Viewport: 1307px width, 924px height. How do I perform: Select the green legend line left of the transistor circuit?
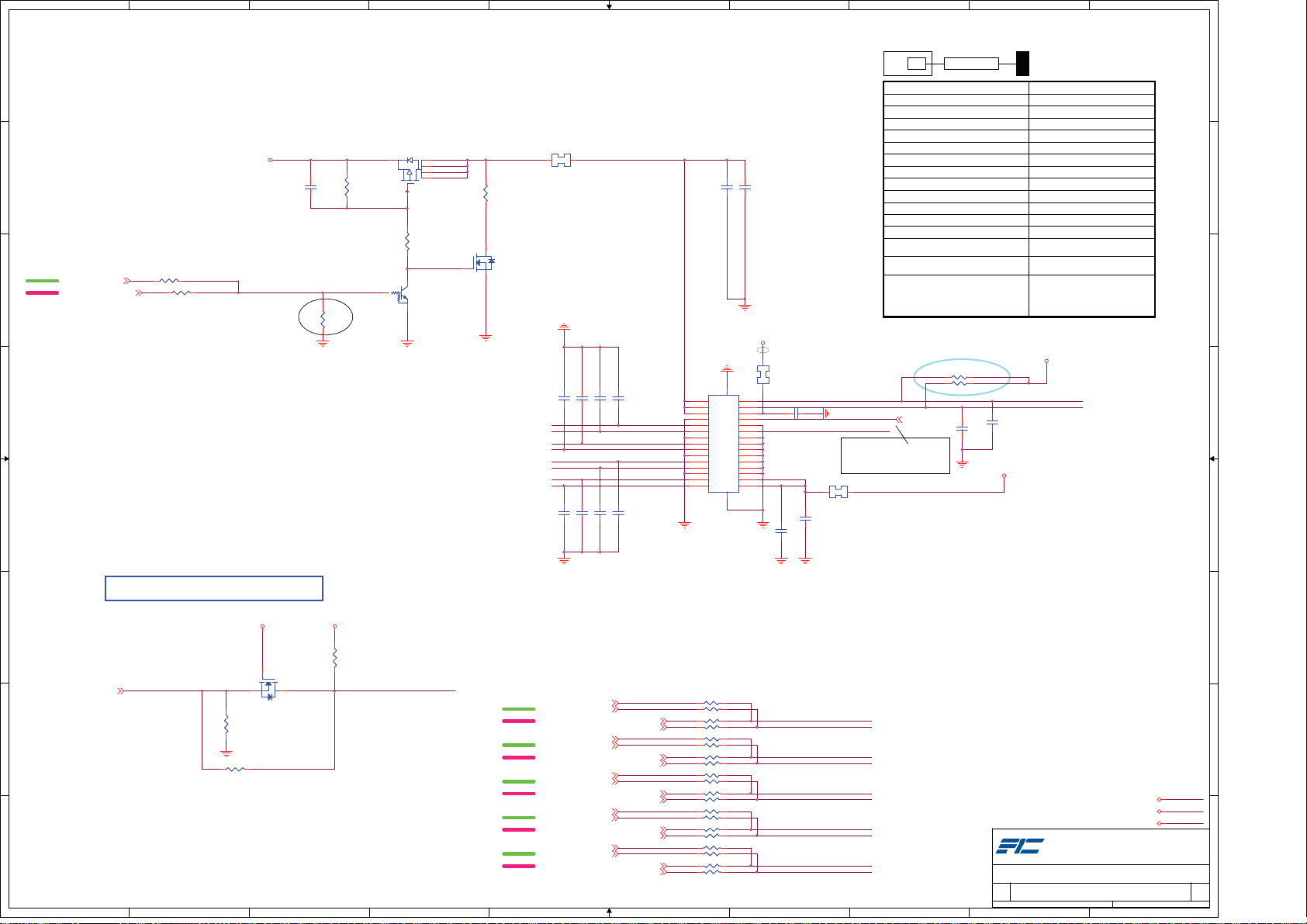(42, 280)
